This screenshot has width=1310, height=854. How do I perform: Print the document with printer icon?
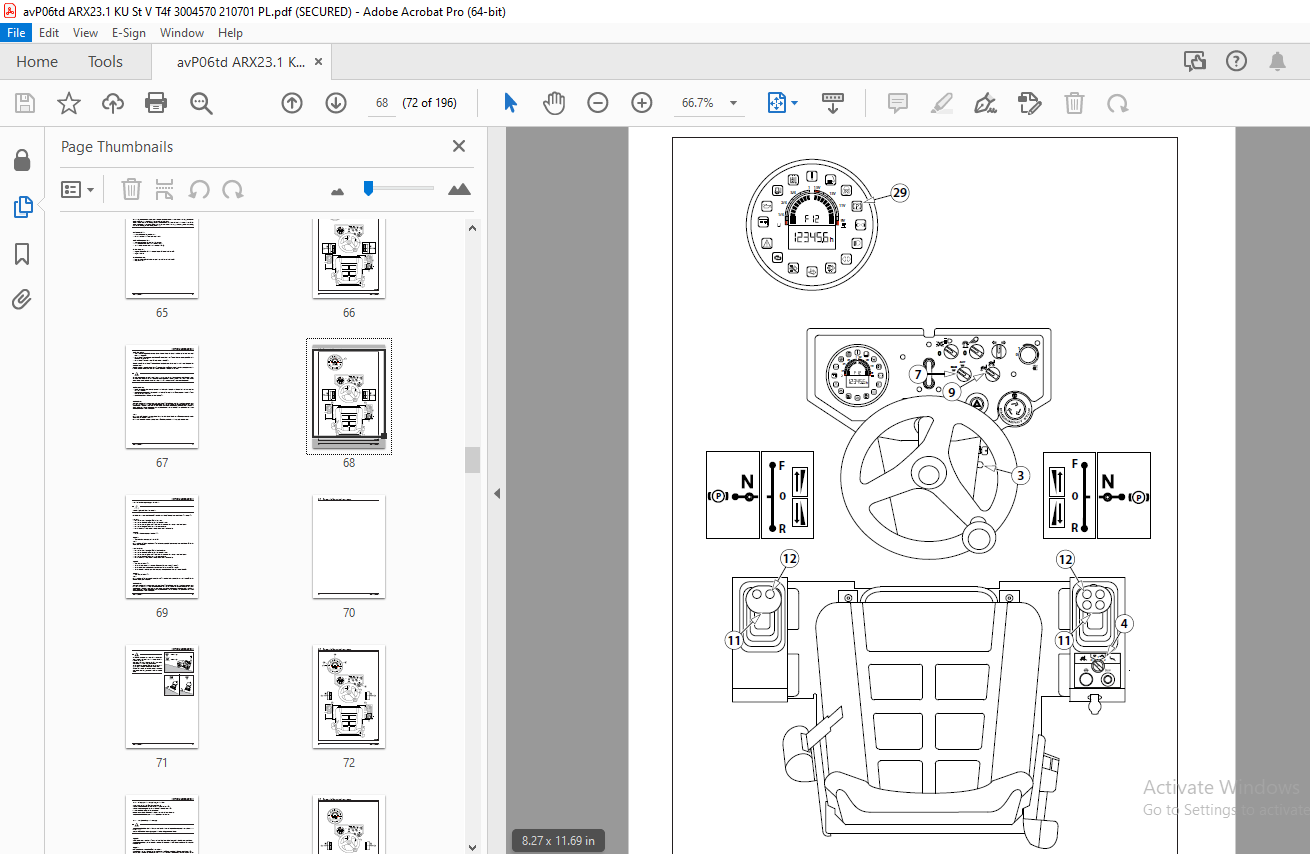pyautogui.click(x=156, y=103)
